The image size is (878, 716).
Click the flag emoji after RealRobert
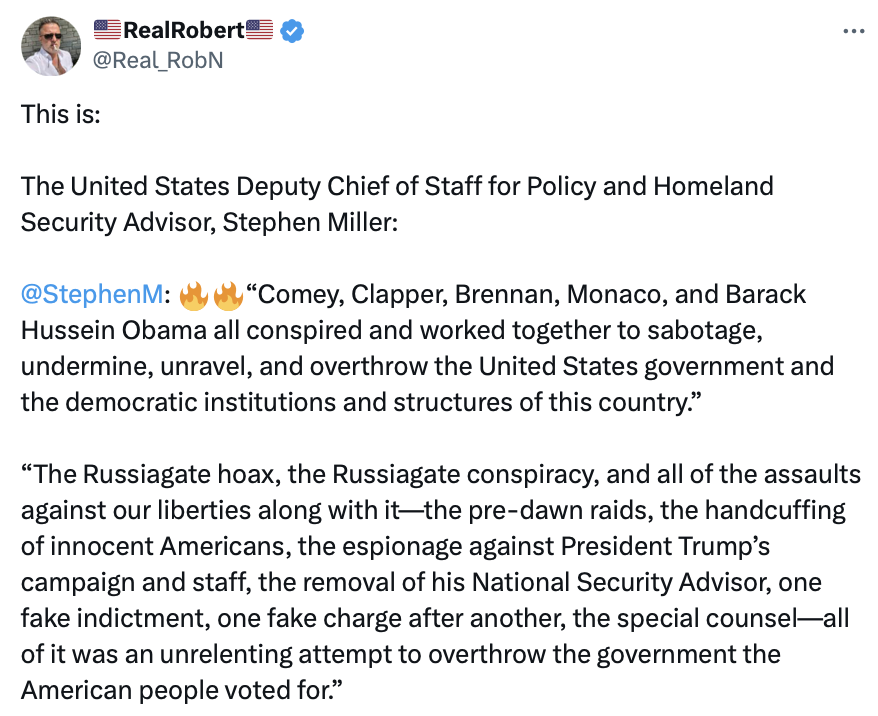pyautogui.click(x=259, y=32)
